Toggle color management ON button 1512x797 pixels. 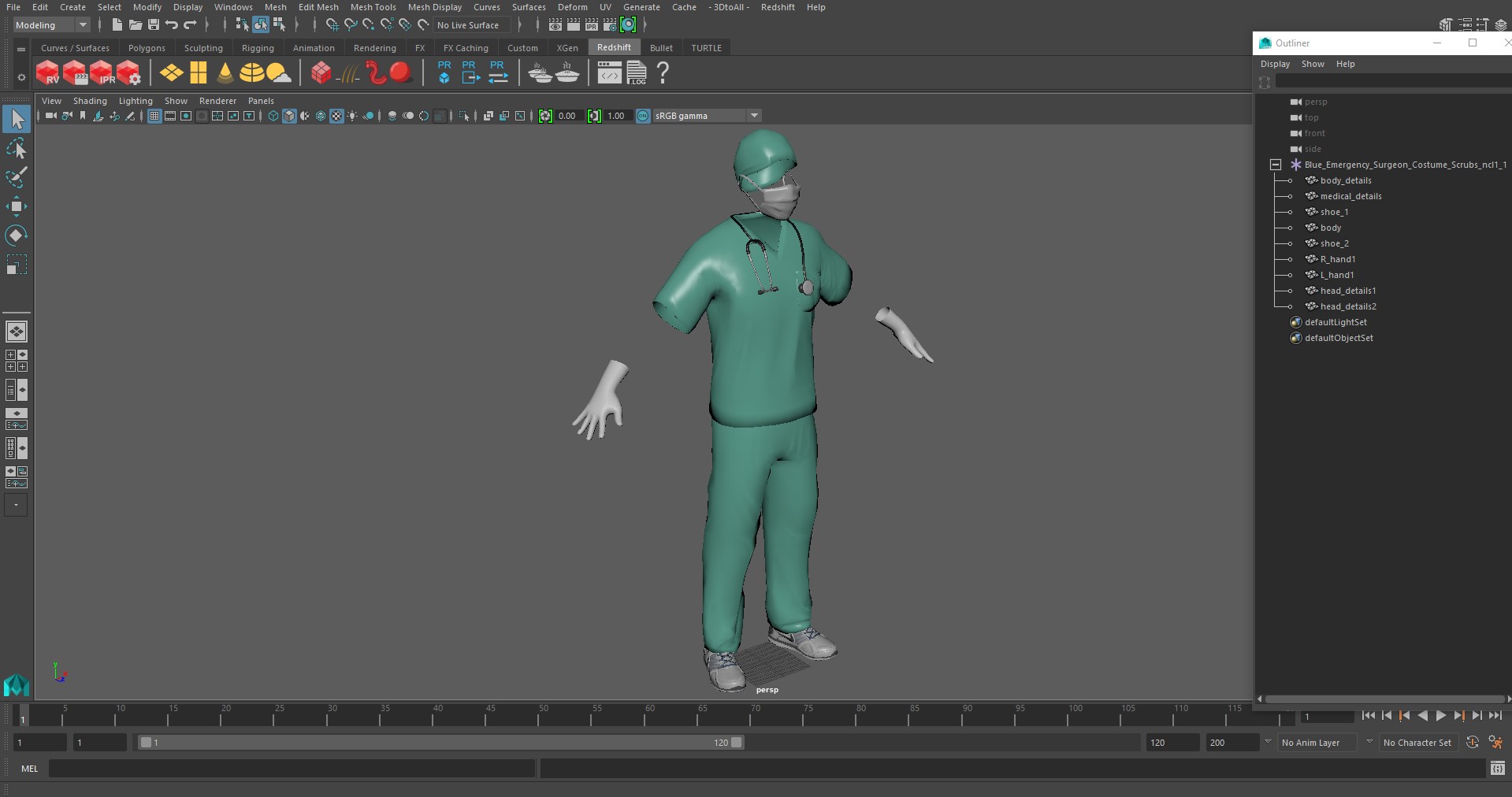coord(643,116)
